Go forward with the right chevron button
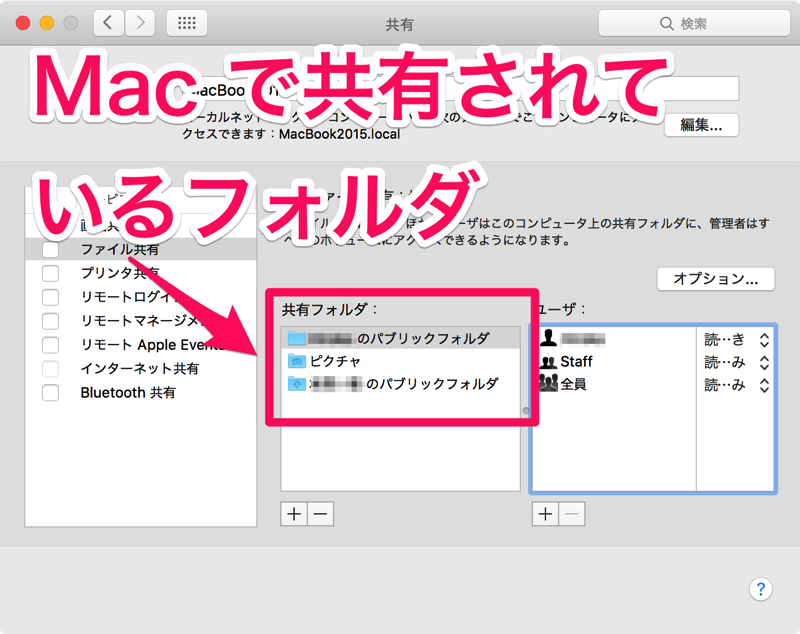800x634 pixels. pyautogui.click(x=140, y=23)
